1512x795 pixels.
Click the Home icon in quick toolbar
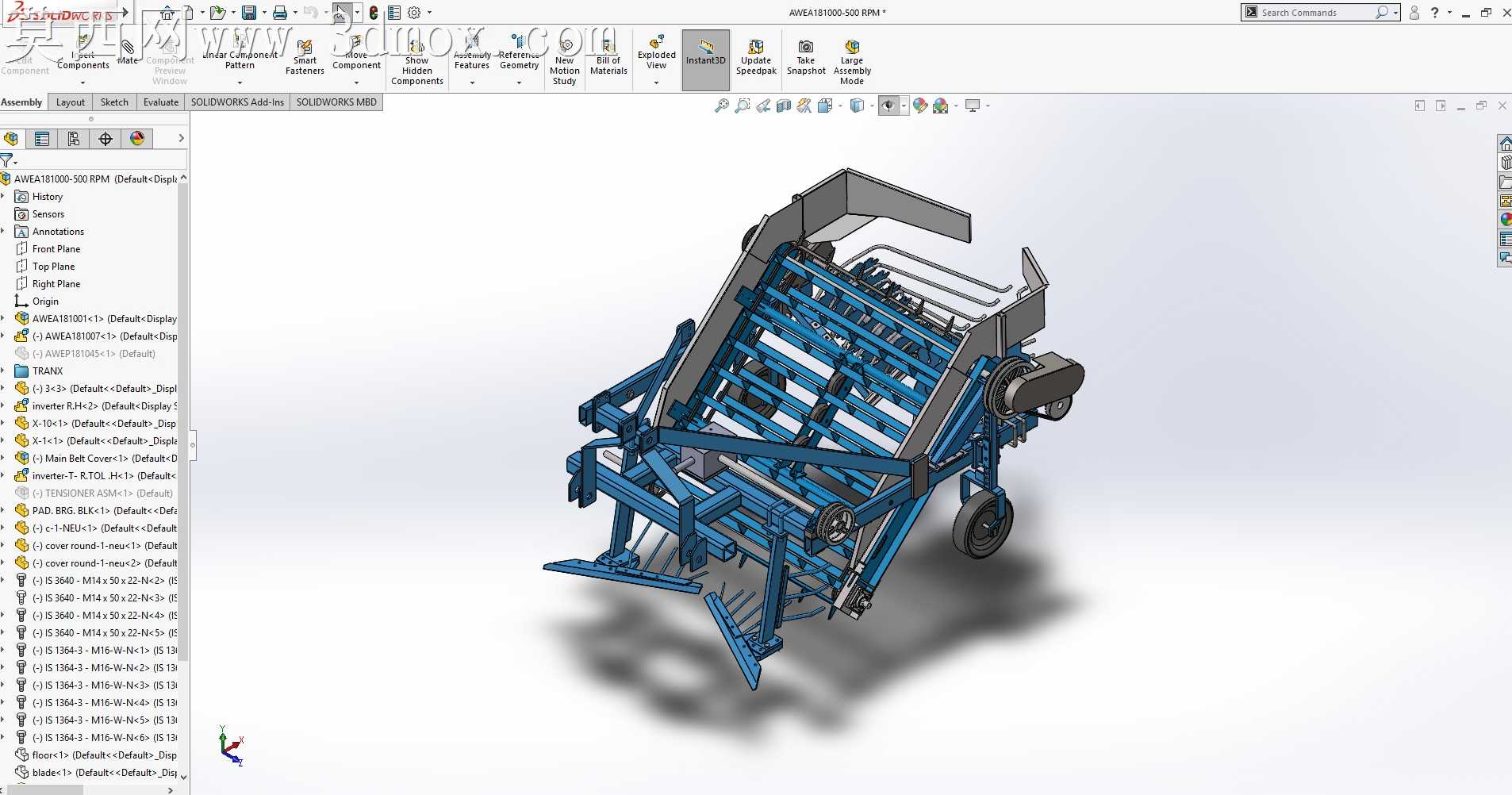(167, 13)
